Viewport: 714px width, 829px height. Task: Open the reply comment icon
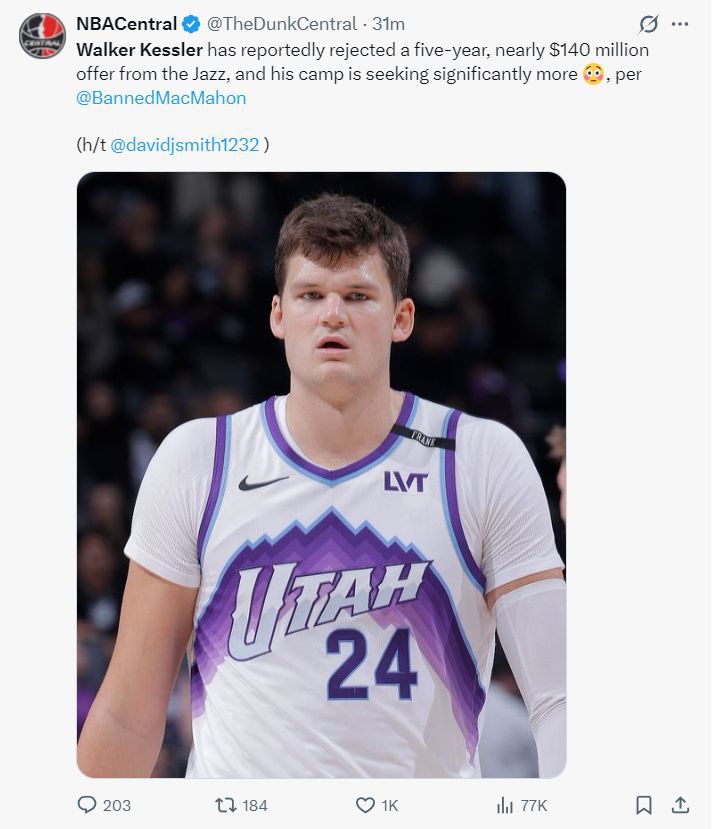(x=87, y=805)
